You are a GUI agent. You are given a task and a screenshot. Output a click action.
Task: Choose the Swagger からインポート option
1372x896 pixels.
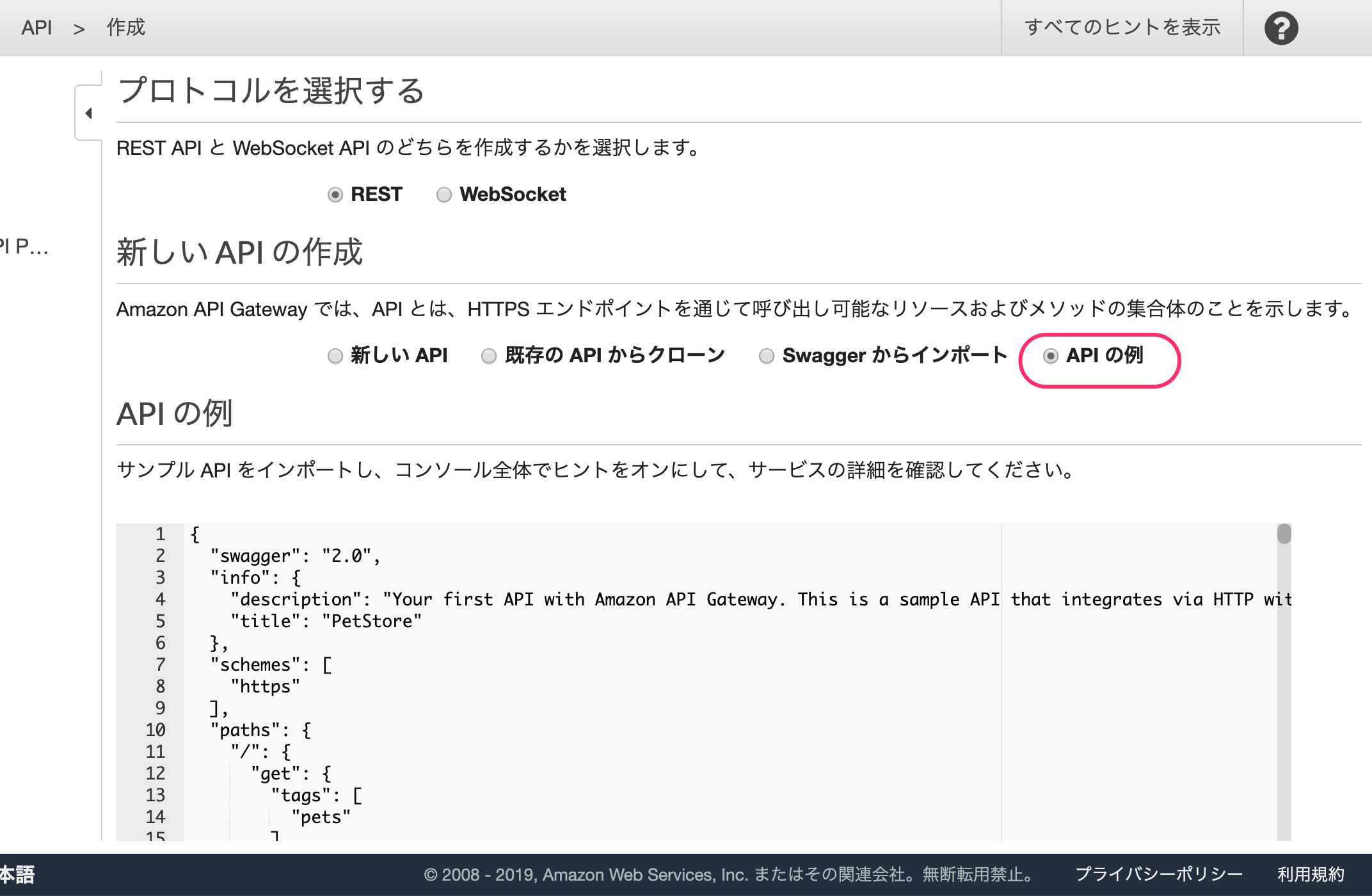(x=766, y=356)
